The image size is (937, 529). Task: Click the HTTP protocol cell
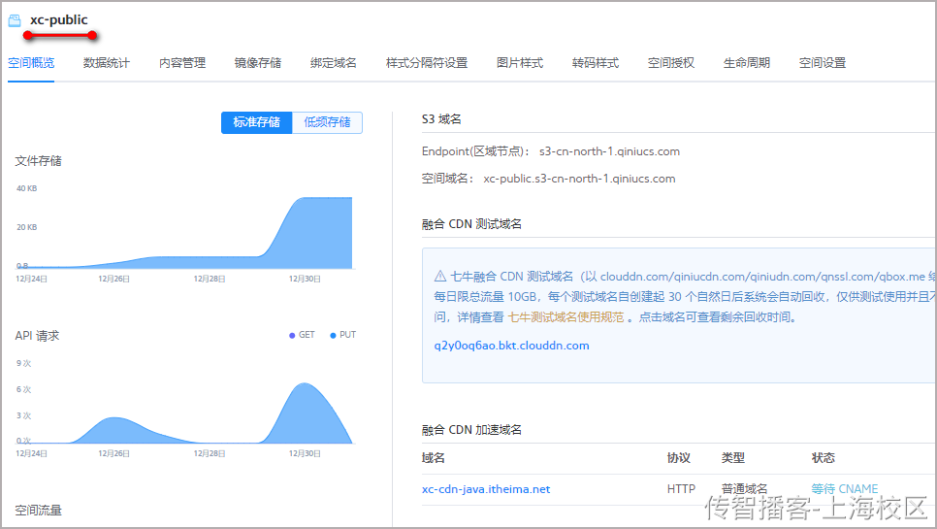point(681,489)
